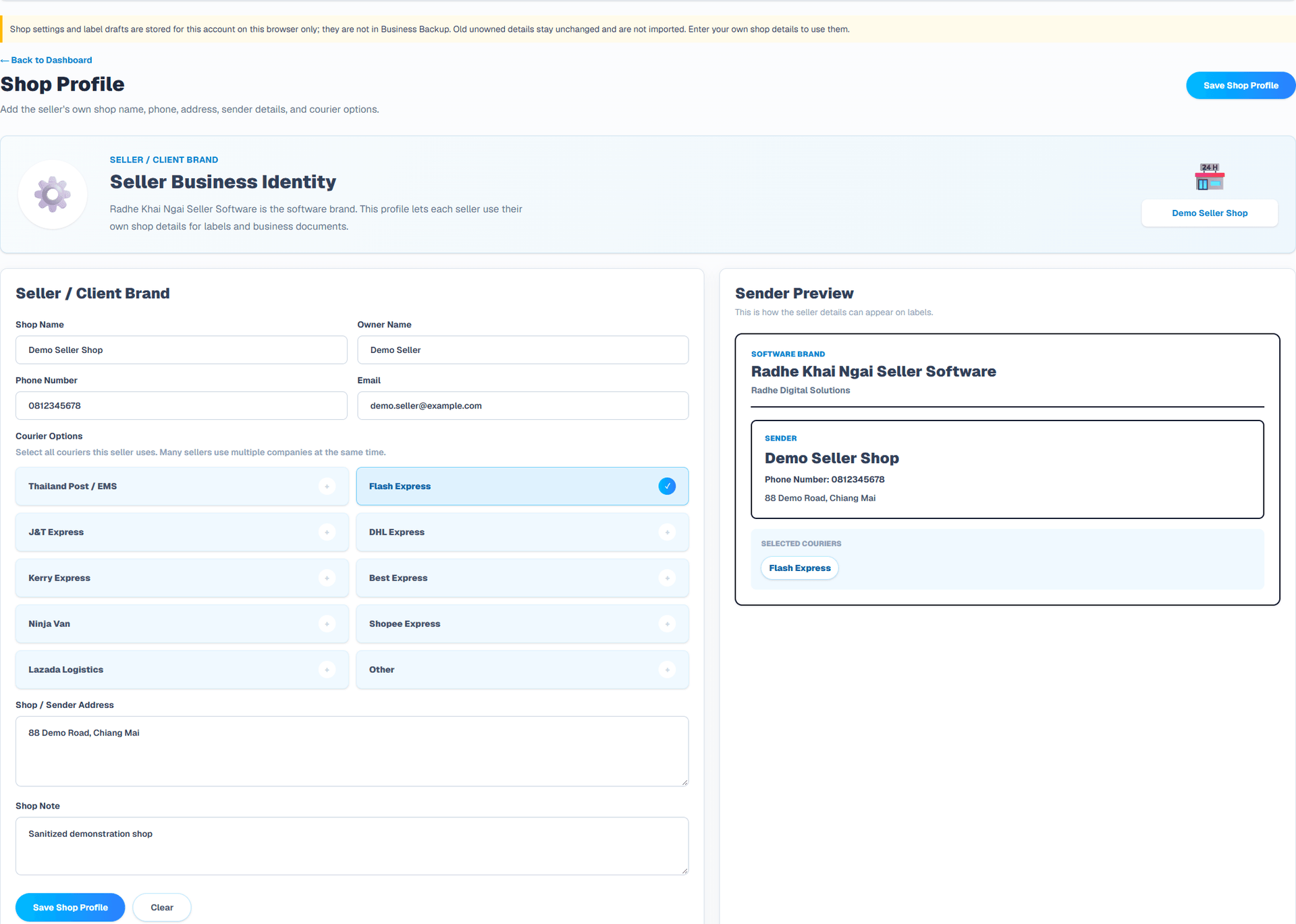Select Kerry Express courier

182,578
